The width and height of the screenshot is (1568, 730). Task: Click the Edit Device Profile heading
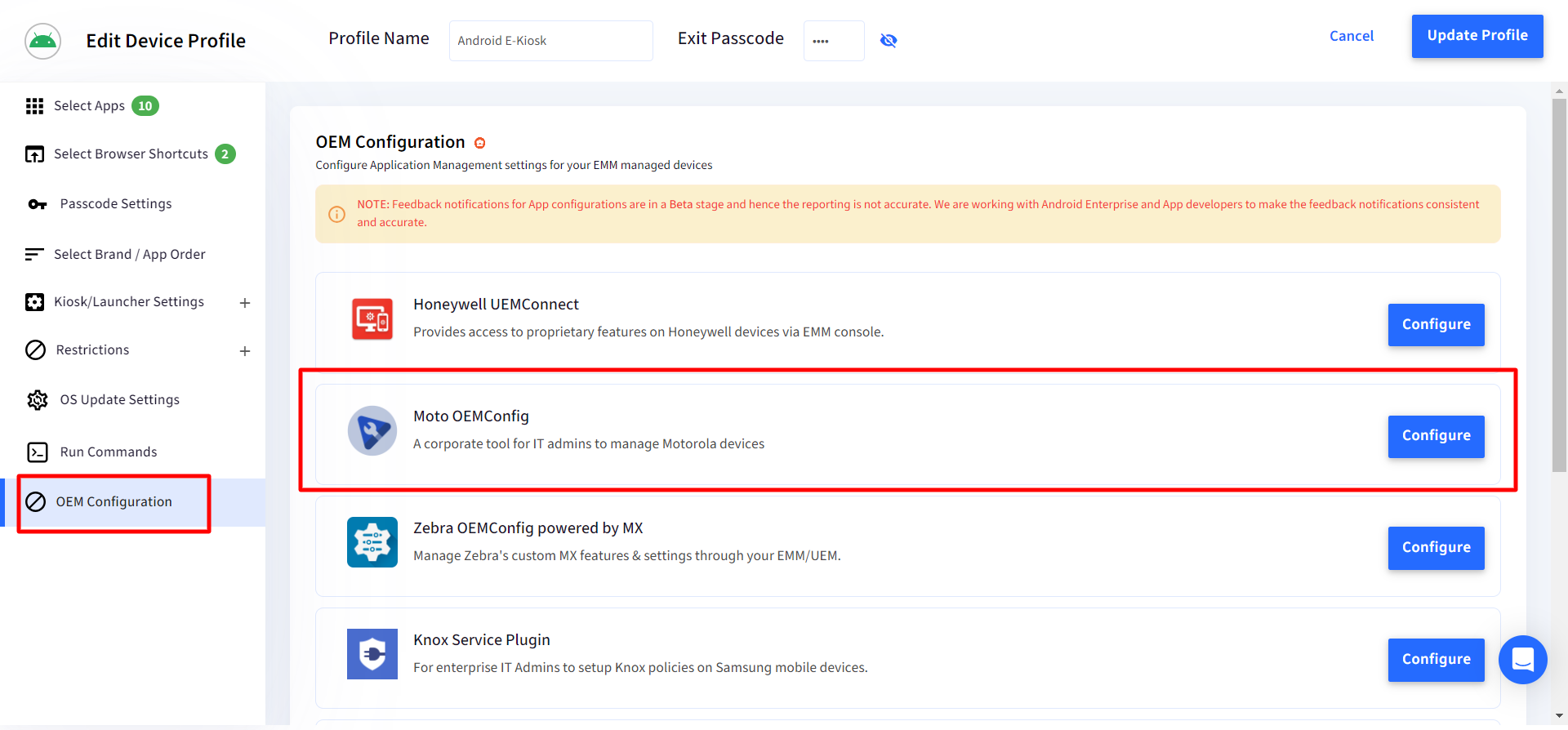(x=166, y=41)
